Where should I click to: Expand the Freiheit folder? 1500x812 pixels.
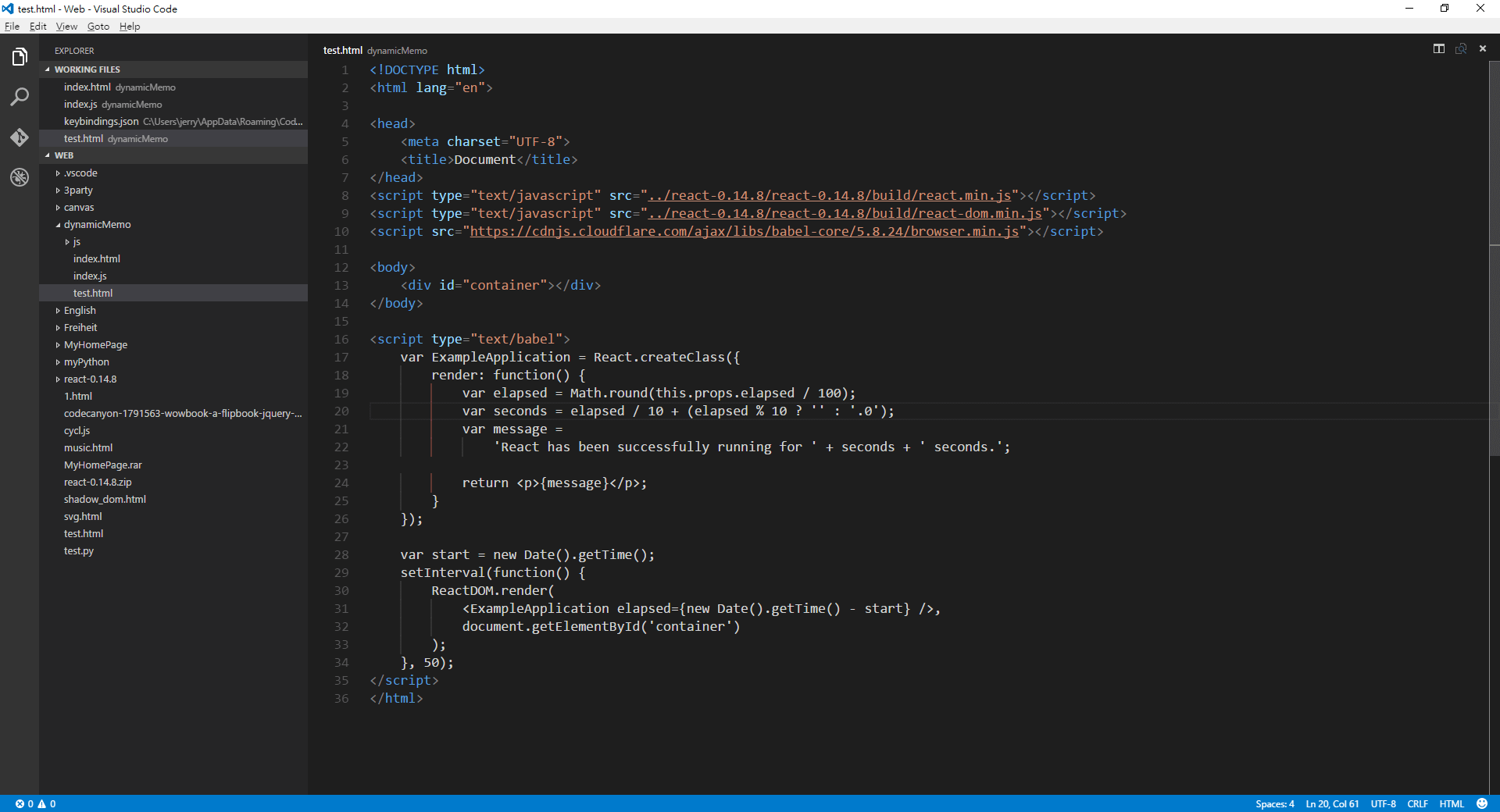(x=173, y=327)
